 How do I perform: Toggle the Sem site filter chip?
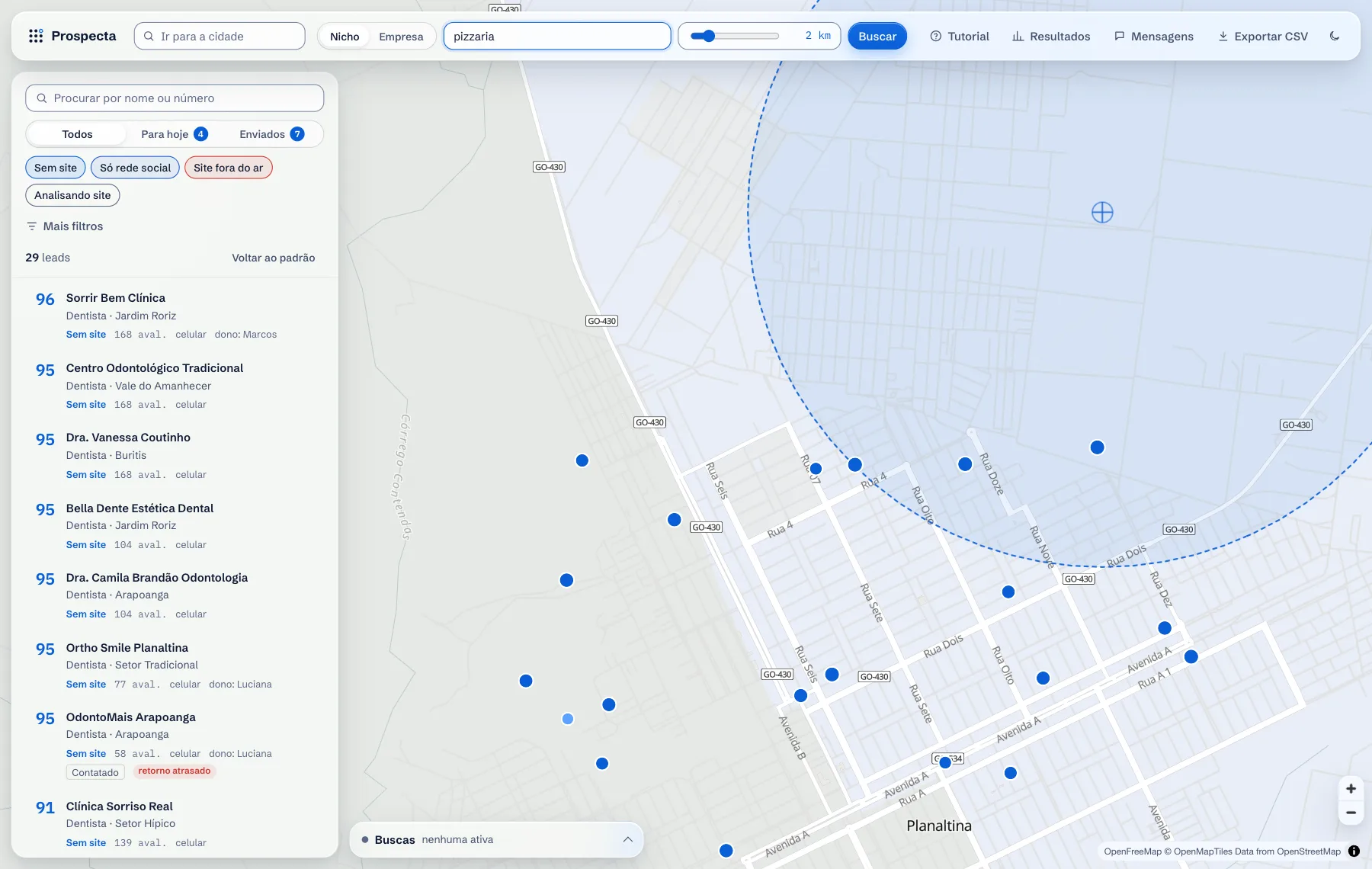point(56,168)
